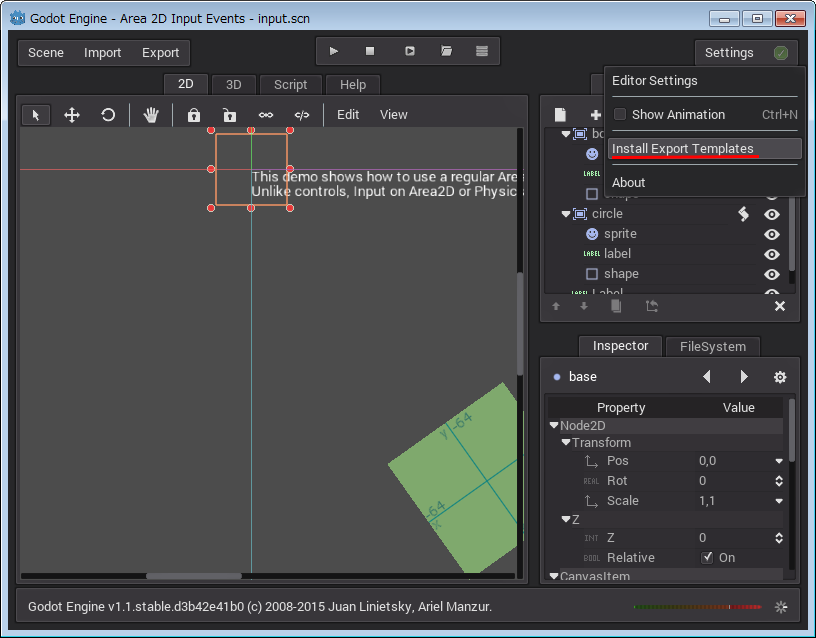
Task: Click the green update status indicator
Action: click(x=781, y=53)
